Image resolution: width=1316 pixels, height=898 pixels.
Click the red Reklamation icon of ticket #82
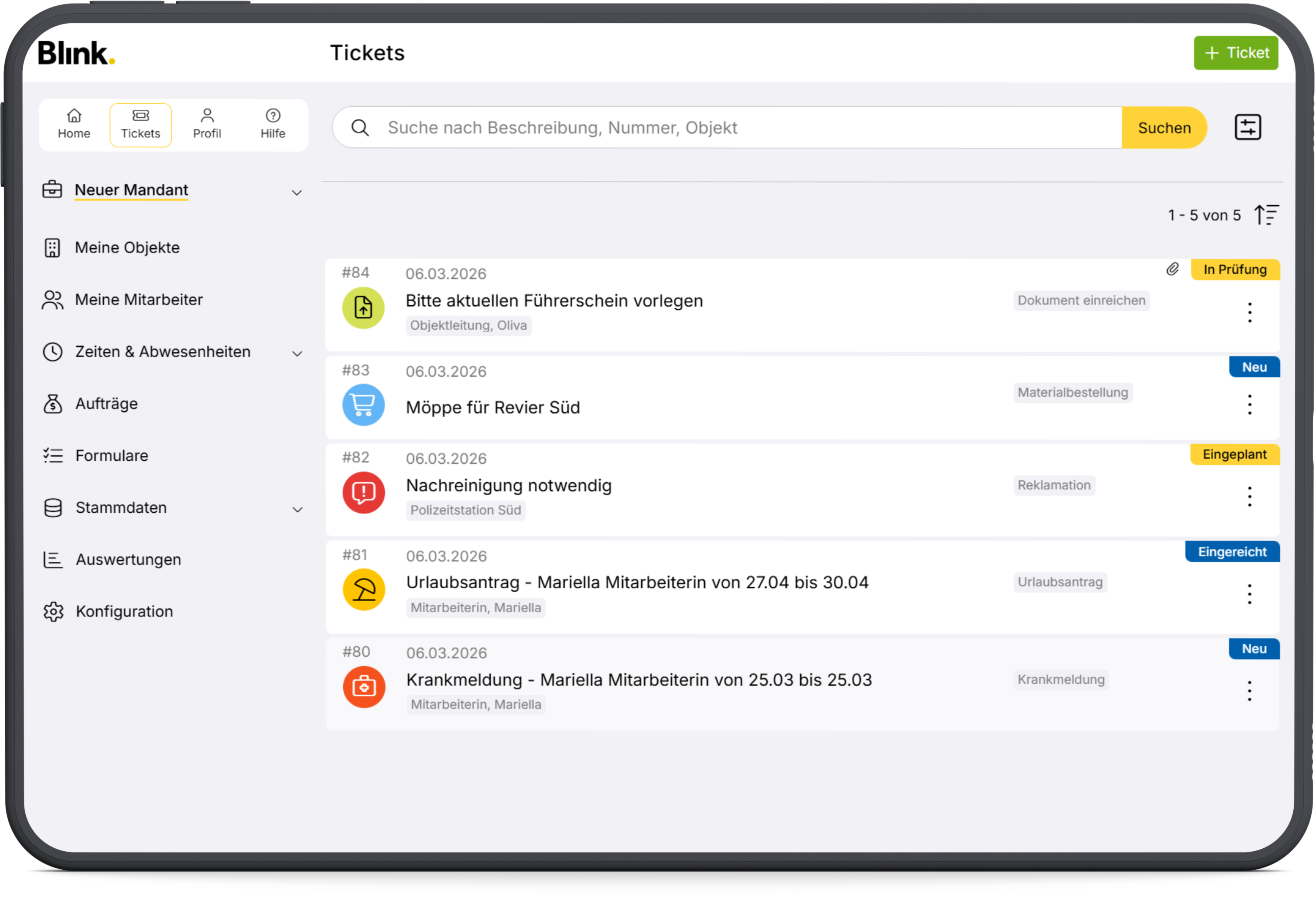(x=364, y=493)
